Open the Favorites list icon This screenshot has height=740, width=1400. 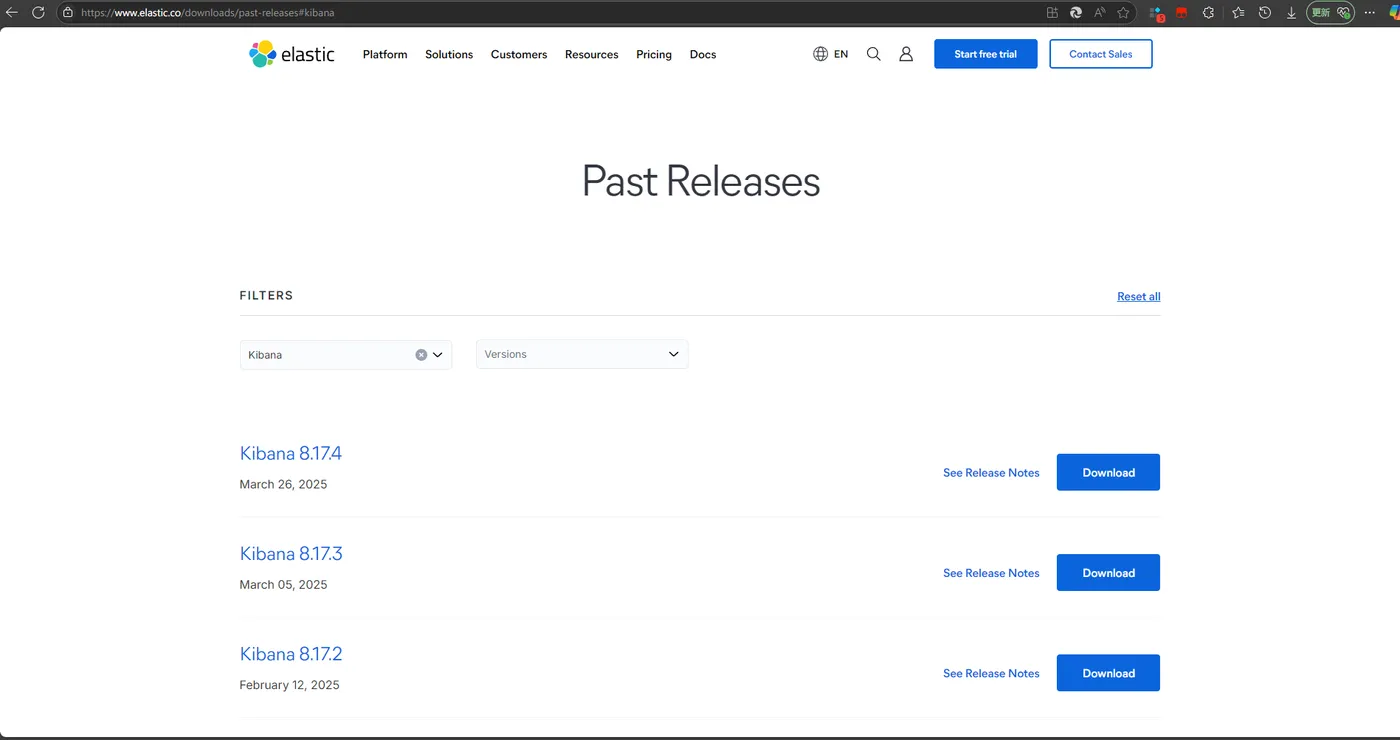tap(1238, 13)
